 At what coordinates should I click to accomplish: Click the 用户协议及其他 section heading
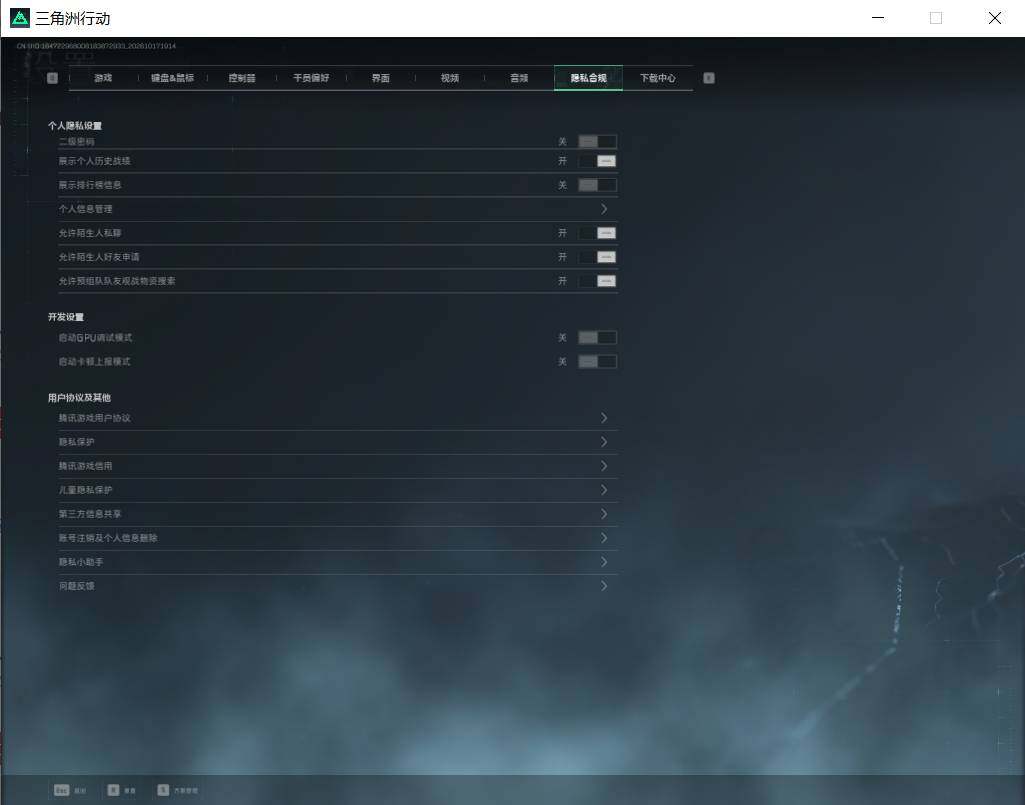point(79,398)
